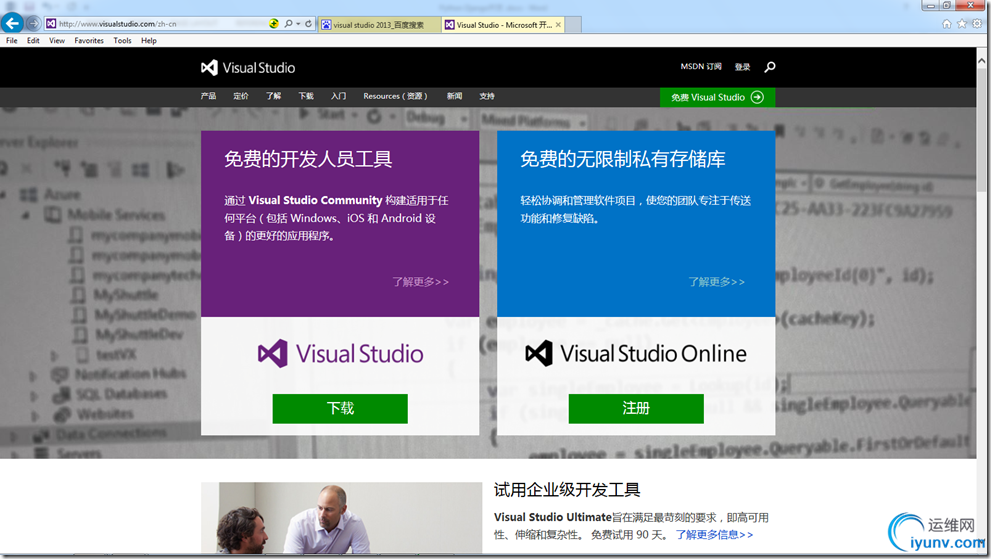The height and width of the screenshot is (559, 991).
Task: Open the MSDN 订阅 link
Action: point(701,66)
